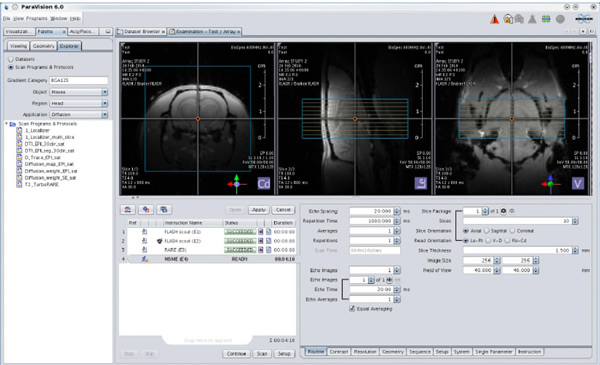Select Coronal slice orientation
The width and height of the screenshot is (600, 365).
pyautogui.click(x=512, y=231)
